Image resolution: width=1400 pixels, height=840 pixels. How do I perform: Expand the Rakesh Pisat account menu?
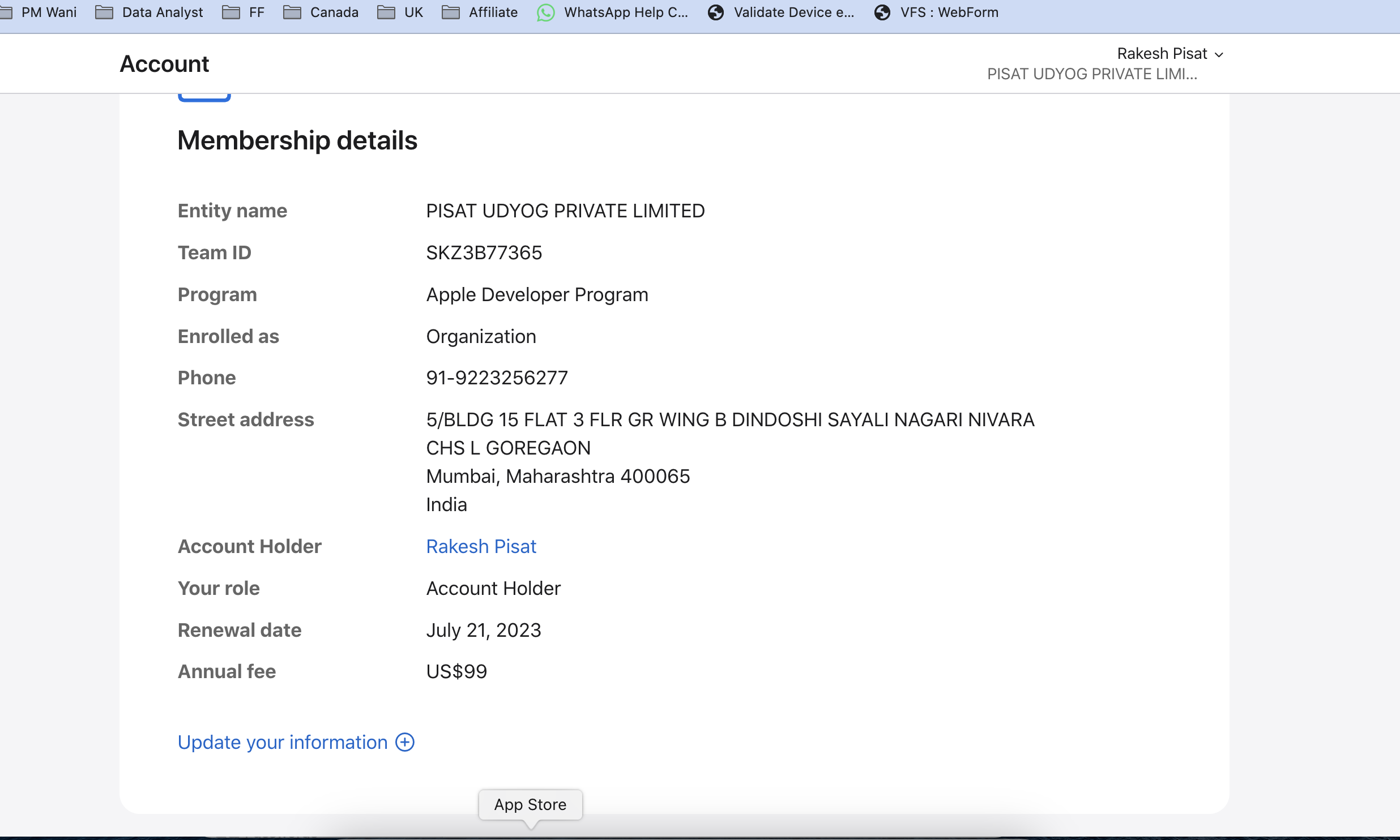click(x=1170, y=54)
